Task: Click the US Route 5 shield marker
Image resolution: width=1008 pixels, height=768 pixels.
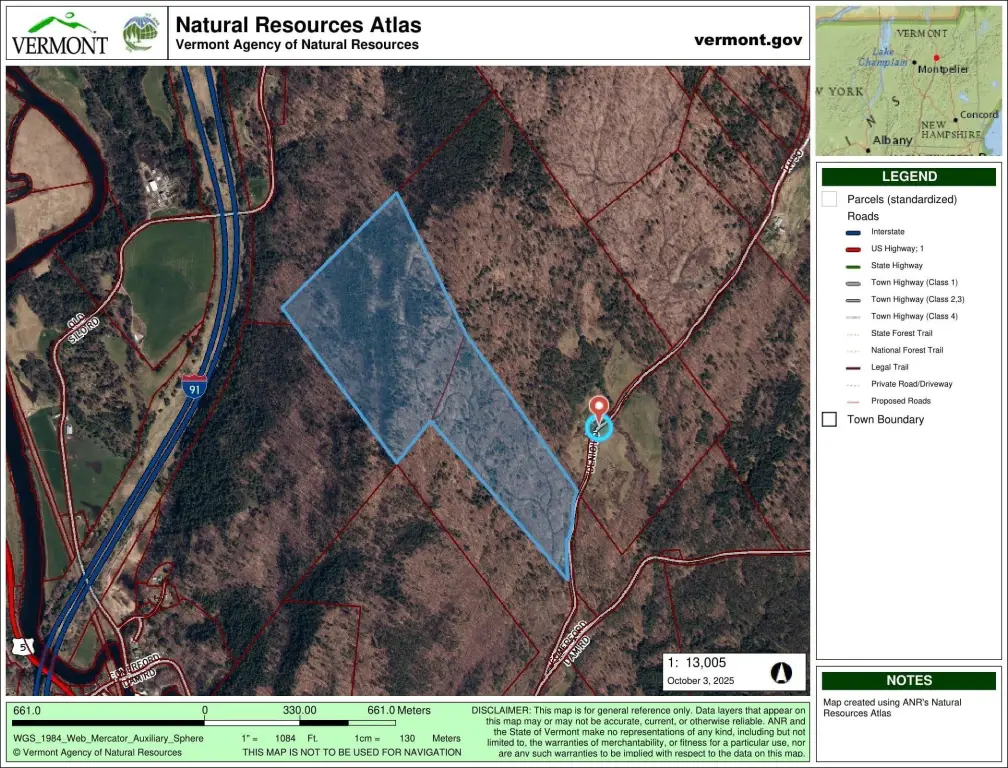Action: [x=25, y=648]
